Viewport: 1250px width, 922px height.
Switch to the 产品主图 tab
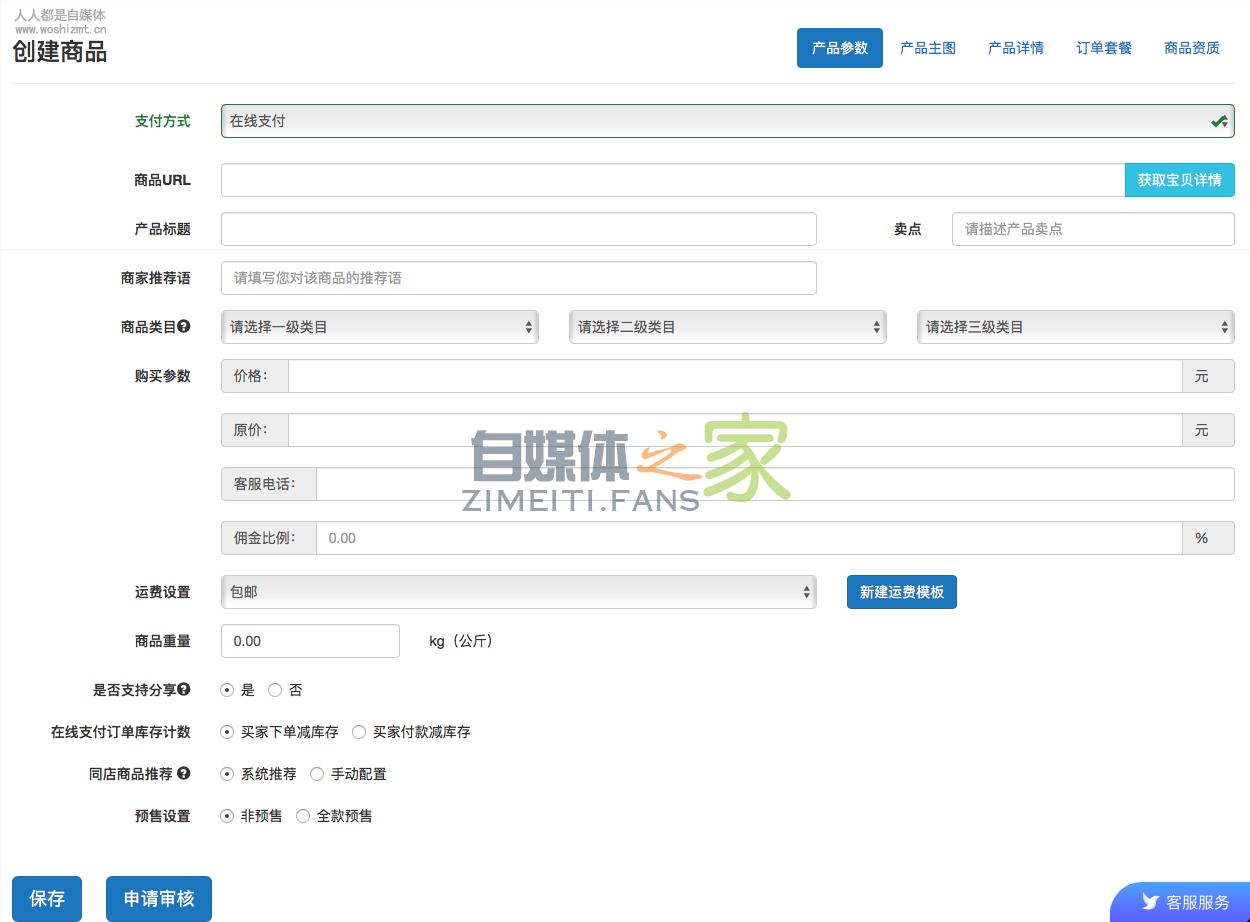coord(927,47)
